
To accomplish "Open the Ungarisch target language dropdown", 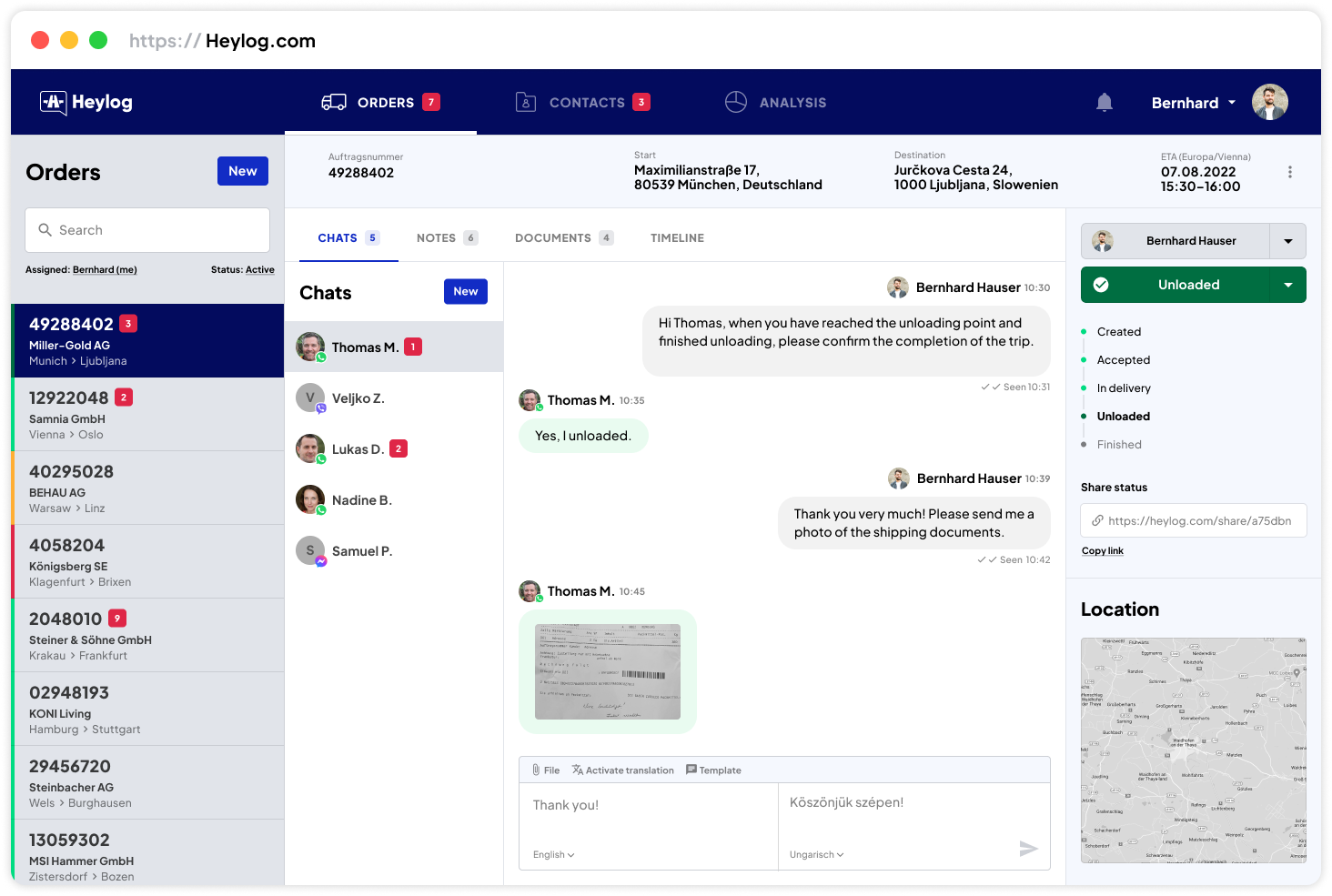I will [816, 855].
